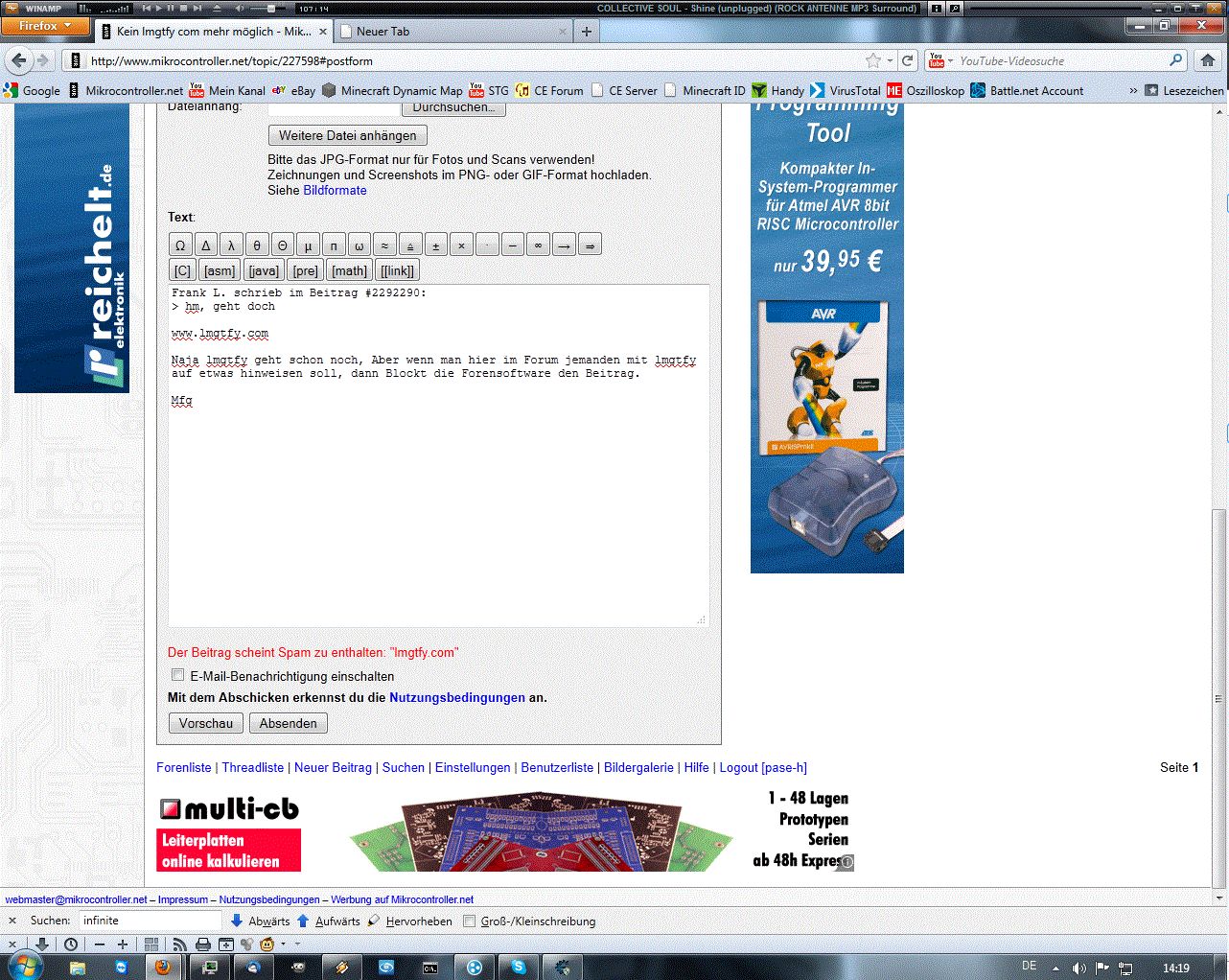Click the search magnifier in YouTube search box
Viewport: 1229px width, 980px height.
click(x=1176, y=60)
